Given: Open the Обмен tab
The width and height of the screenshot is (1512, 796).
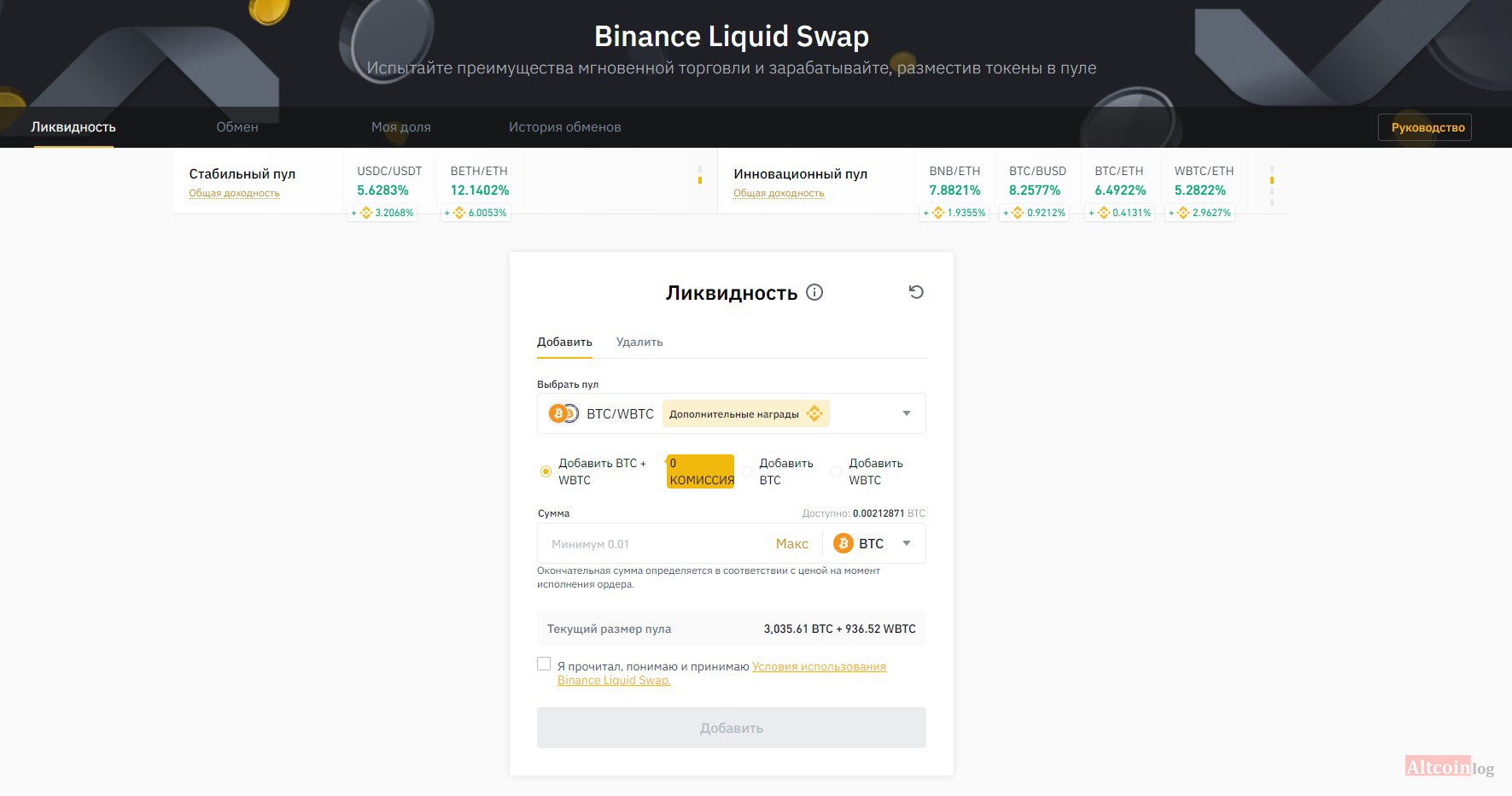Looking at the screenshot, I should [x=237, y=127].
